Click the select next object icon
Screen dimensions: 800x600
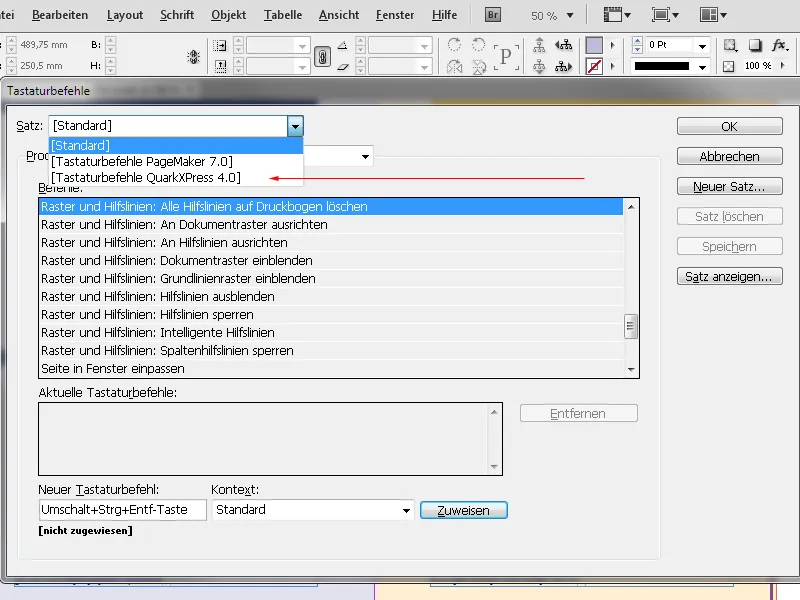point(563,66)
